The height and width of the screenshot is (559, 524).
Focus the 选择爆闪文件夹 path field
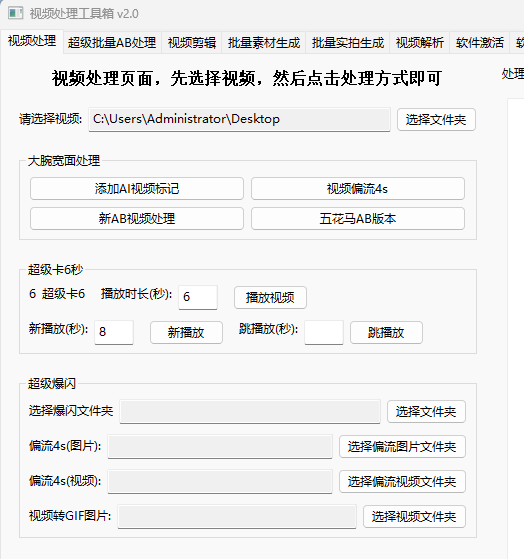[250, 411]
